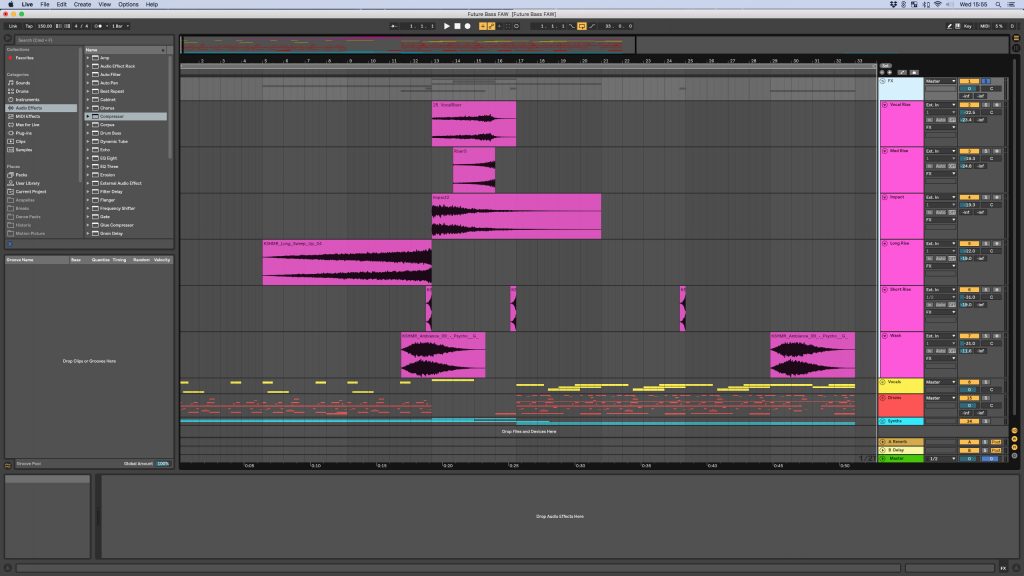Click the Favorites red collection tag

(10, 58)
